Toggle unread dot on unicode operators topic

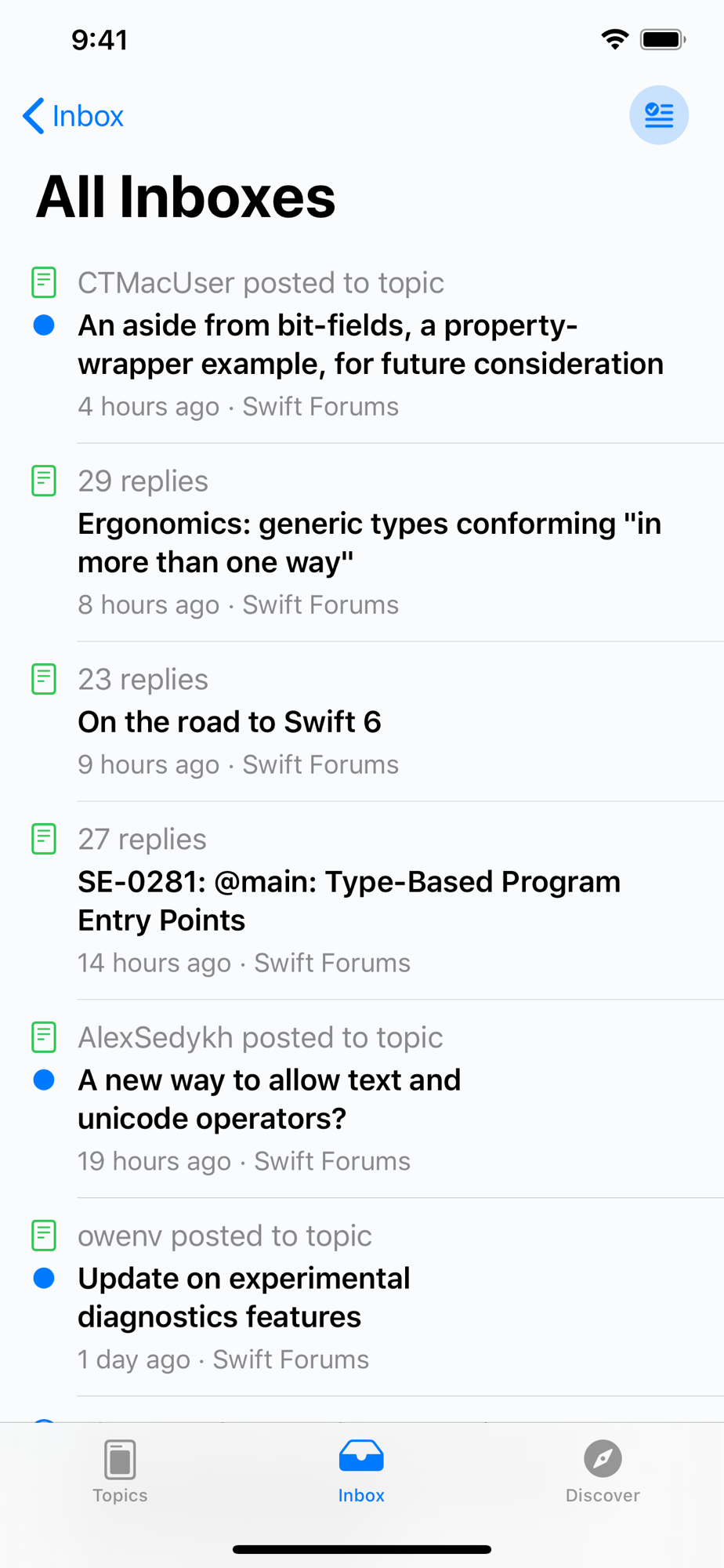coord(44,1080)
